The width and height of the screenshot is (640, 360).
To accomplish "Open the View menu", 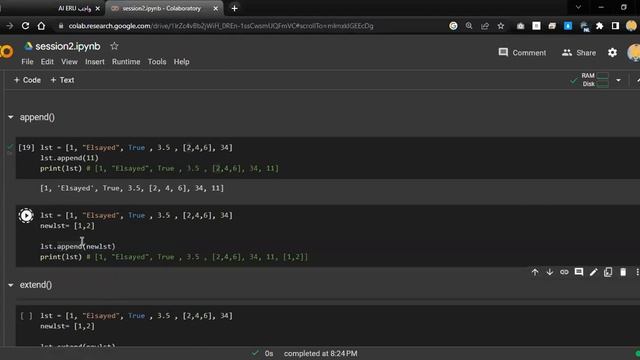I will [x=69, y=62].
